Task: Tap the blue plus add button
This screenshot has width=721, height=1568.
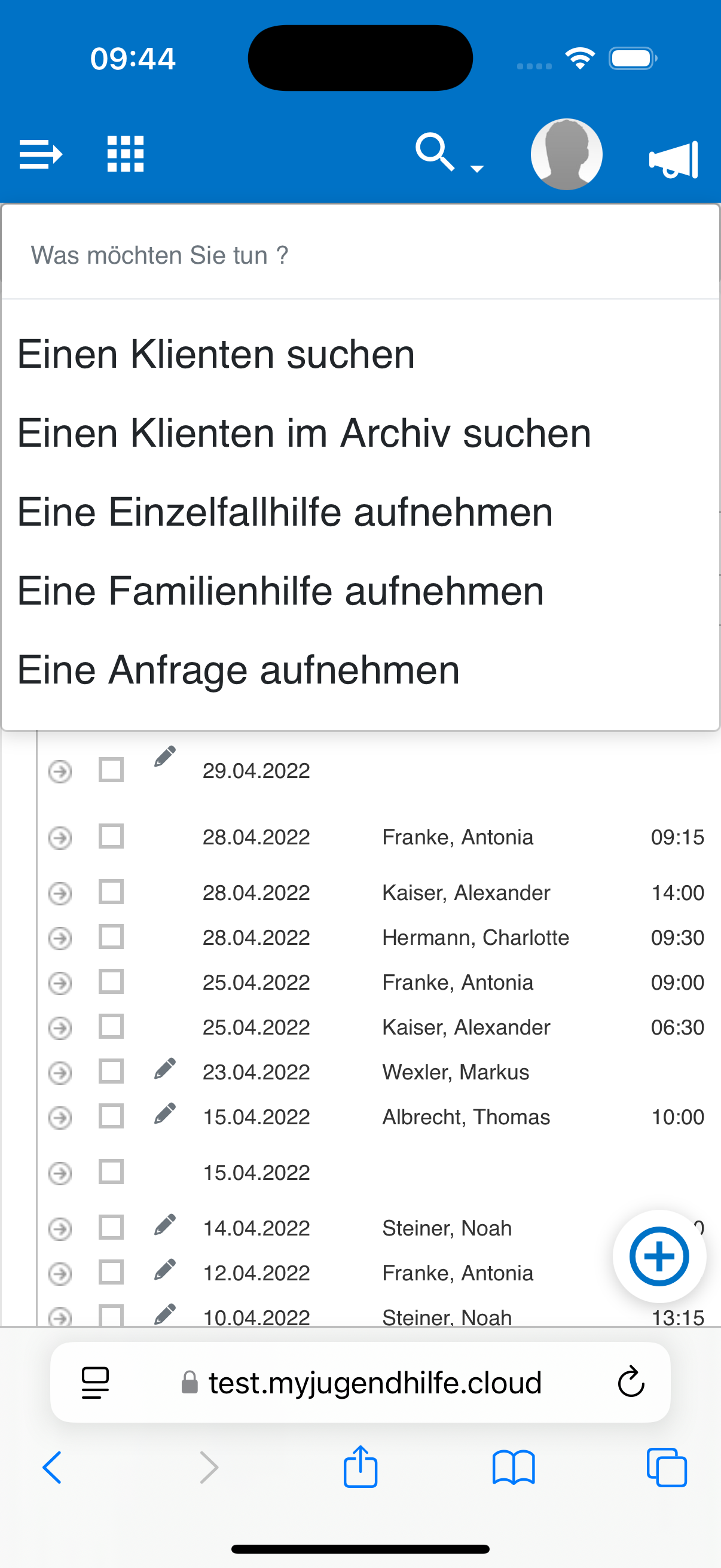Action: tap(659, 1256)
